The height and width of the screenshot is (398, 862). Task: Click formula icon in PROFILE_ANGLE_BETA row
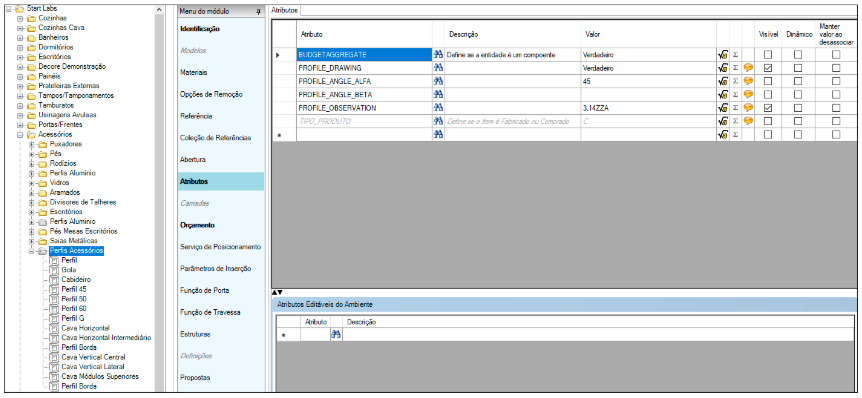click(722, 95)
